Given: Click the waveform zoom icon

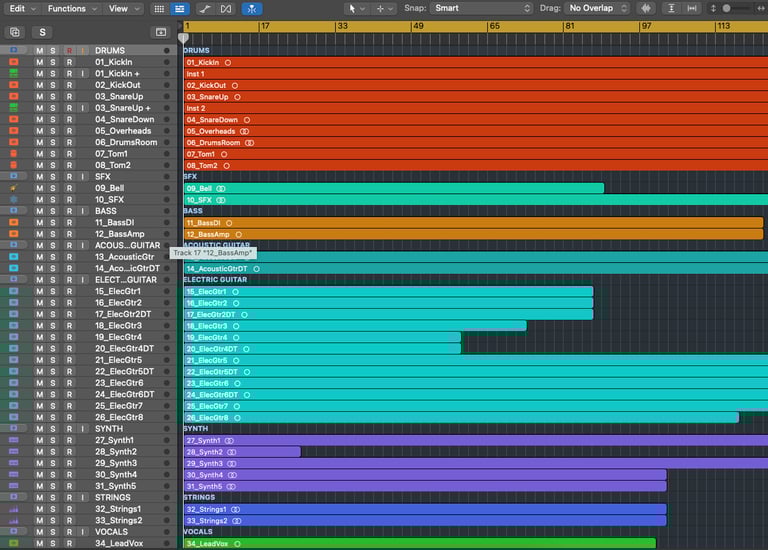Looking at the screenshot, I should (x=646, y=8).
